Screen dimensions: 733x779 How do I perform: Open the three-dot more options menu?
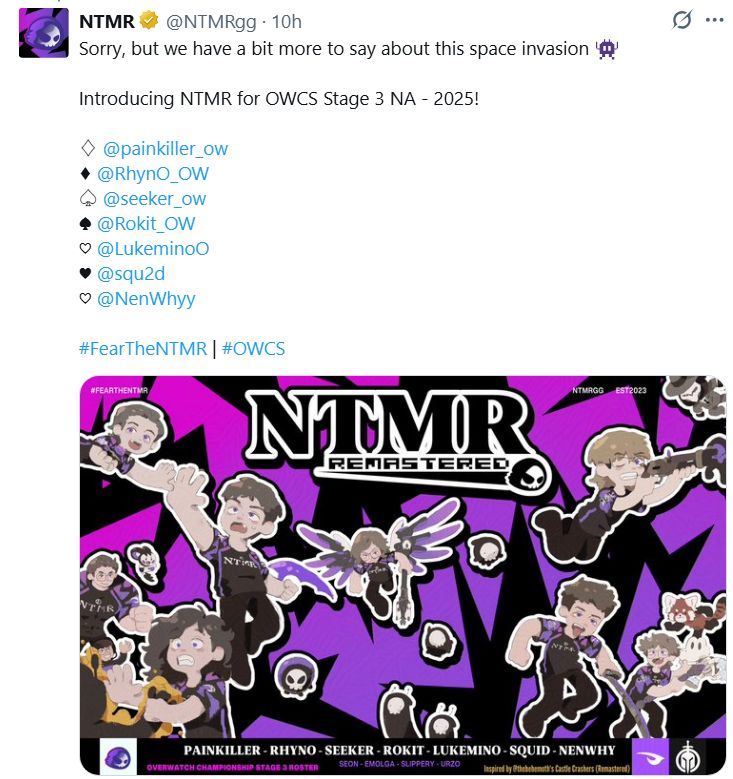[714, 20]
